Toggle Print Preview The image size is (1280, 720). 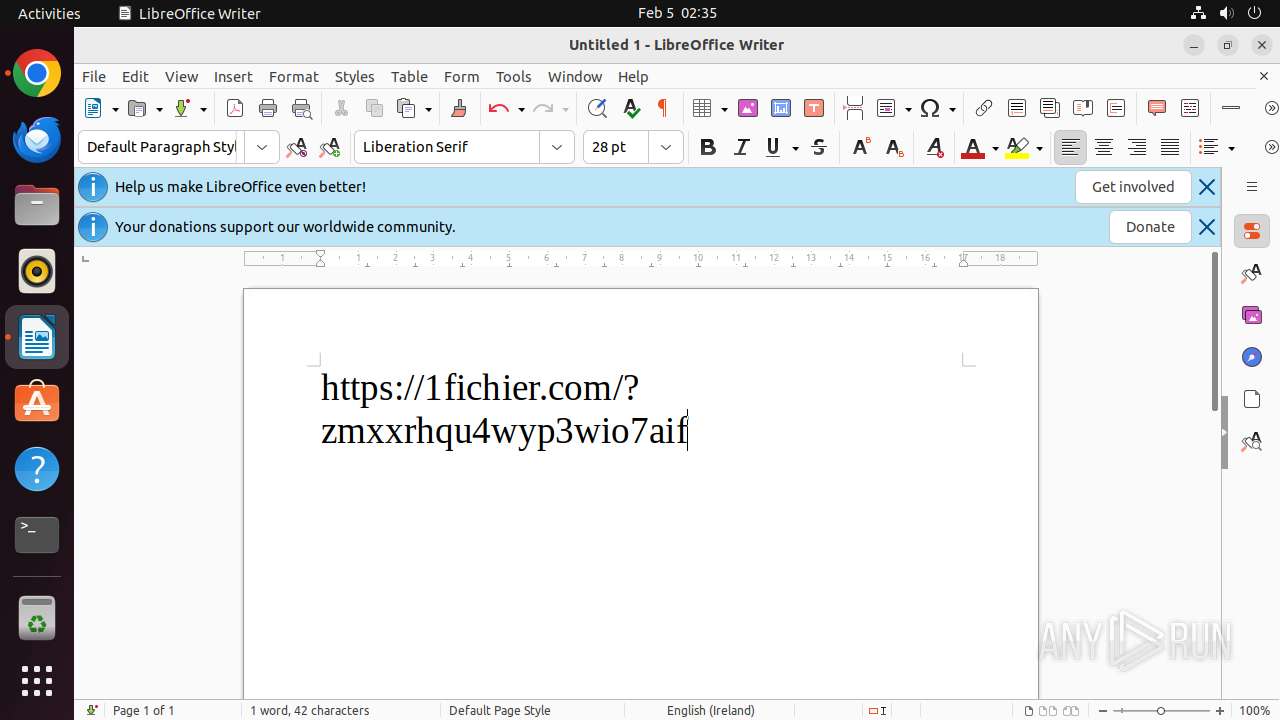pyautogui.click(x=301, y=108)
